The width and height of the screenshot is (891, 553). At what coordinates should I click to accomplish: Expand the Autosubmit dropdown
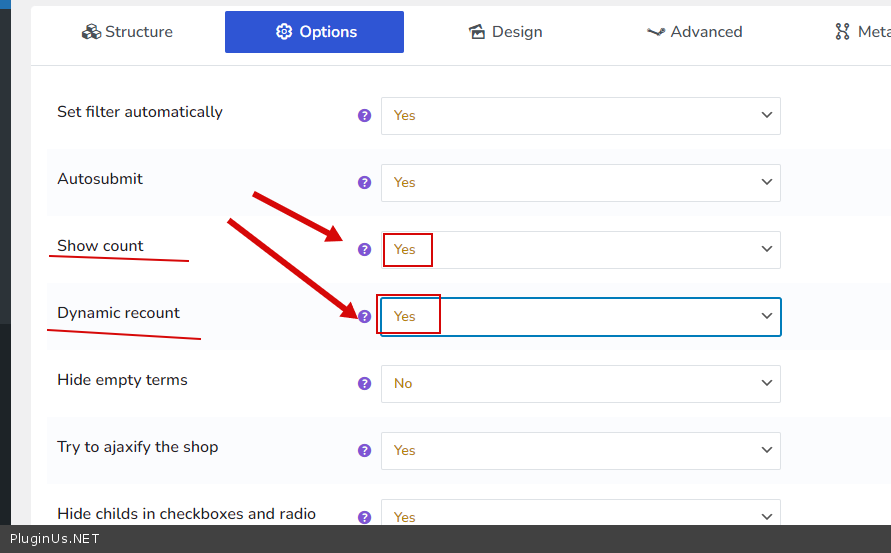click(x=580, y=182)
